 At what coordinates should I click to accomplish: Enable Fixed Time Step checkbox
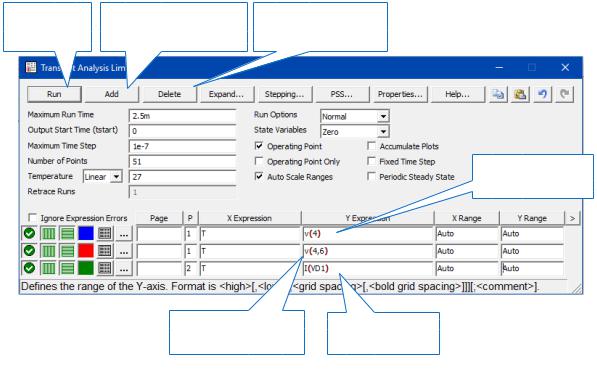pos(371,161)
